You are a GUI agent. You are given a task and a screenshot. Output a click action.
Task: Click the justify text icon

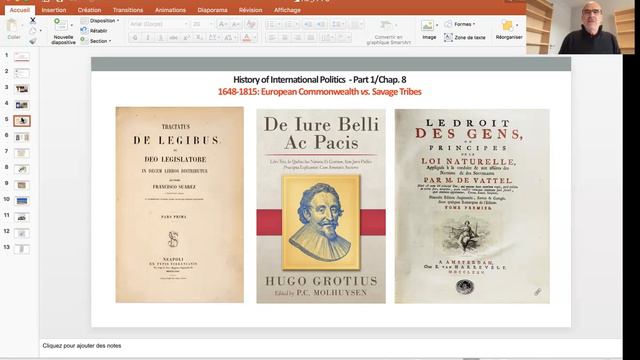click(x=311, y=38)
